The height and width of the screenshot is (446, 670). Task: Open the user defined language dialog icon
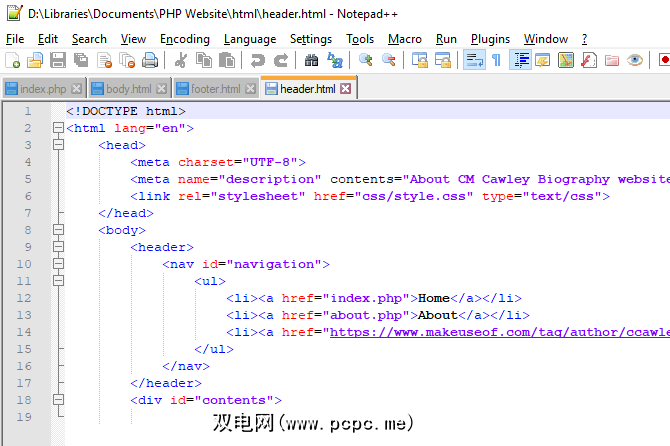tap(543, 60)
